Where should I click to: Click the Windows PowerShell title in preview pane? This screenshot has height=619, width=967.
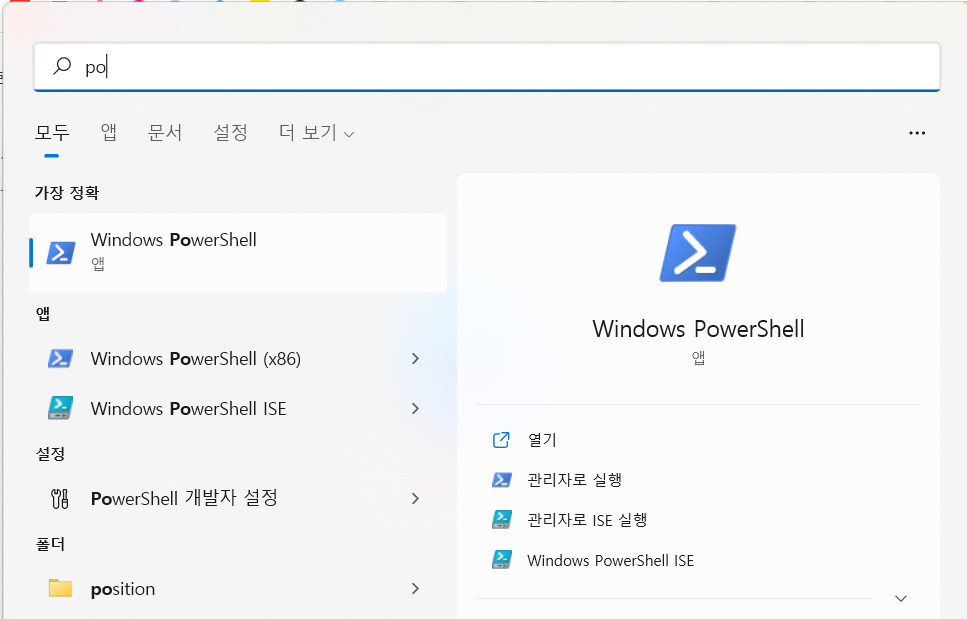pos(698,329)
